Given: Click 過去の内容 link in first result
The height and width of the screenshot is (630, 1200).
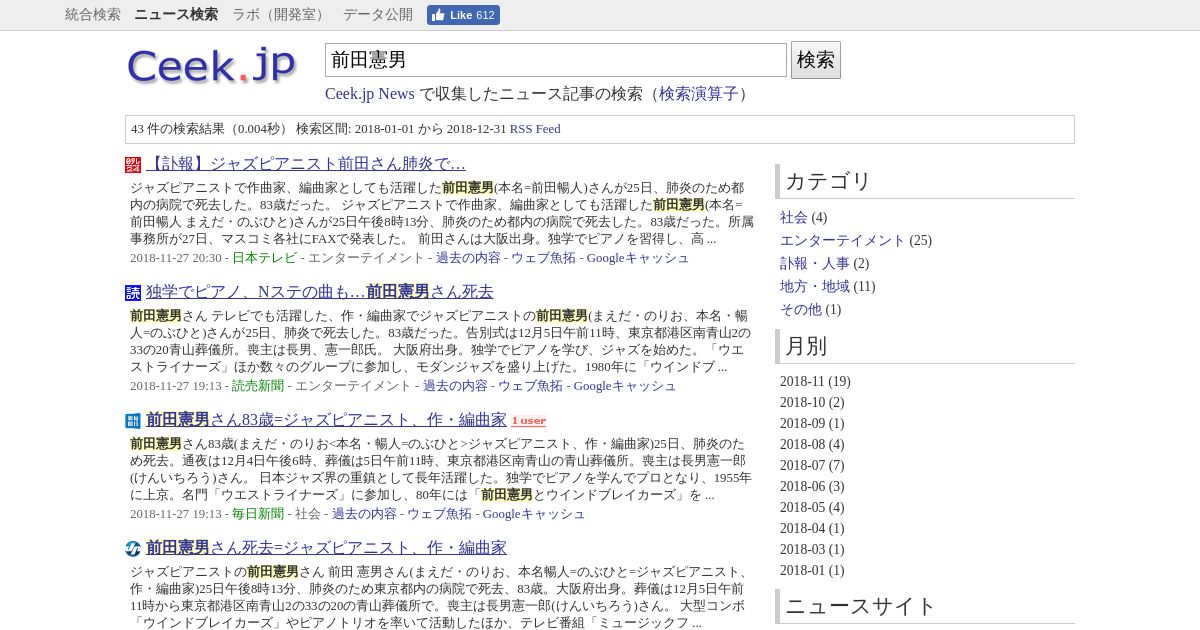Looking at the screenshot, I should (468, 258).
